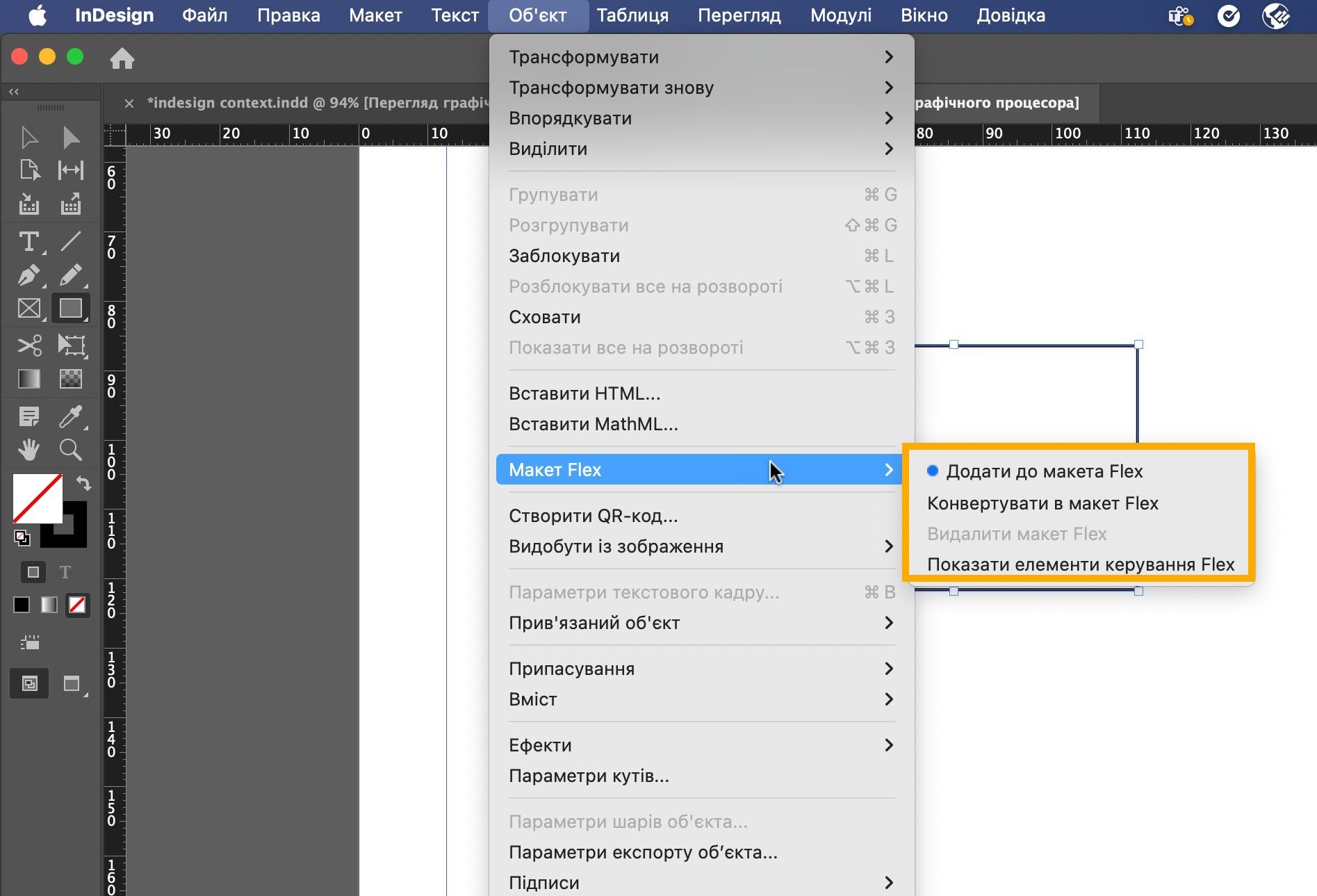Click the ruler origin crosshair box
Screen dimensions: 1317x896
point(115,134)
